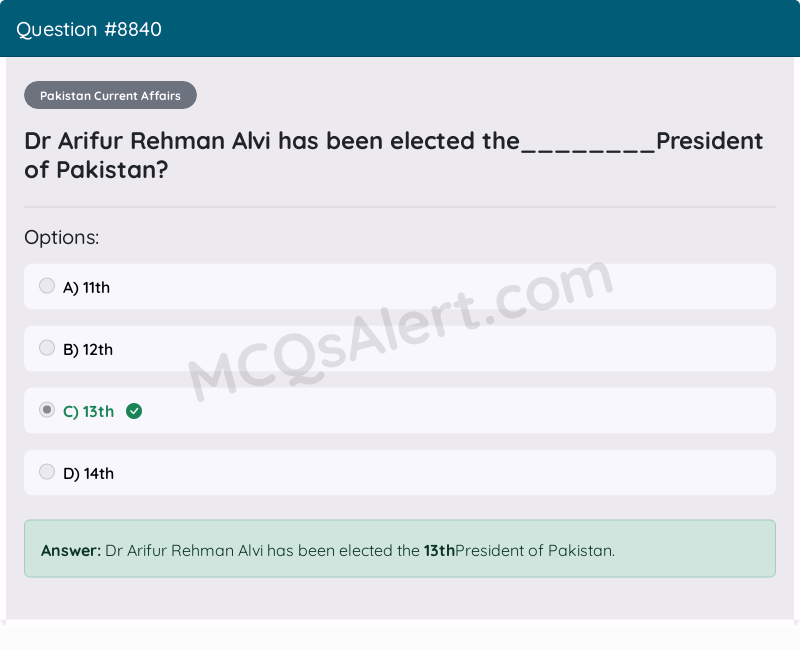Click the question text about Dr Arifur Rehman Alvi

393,155
